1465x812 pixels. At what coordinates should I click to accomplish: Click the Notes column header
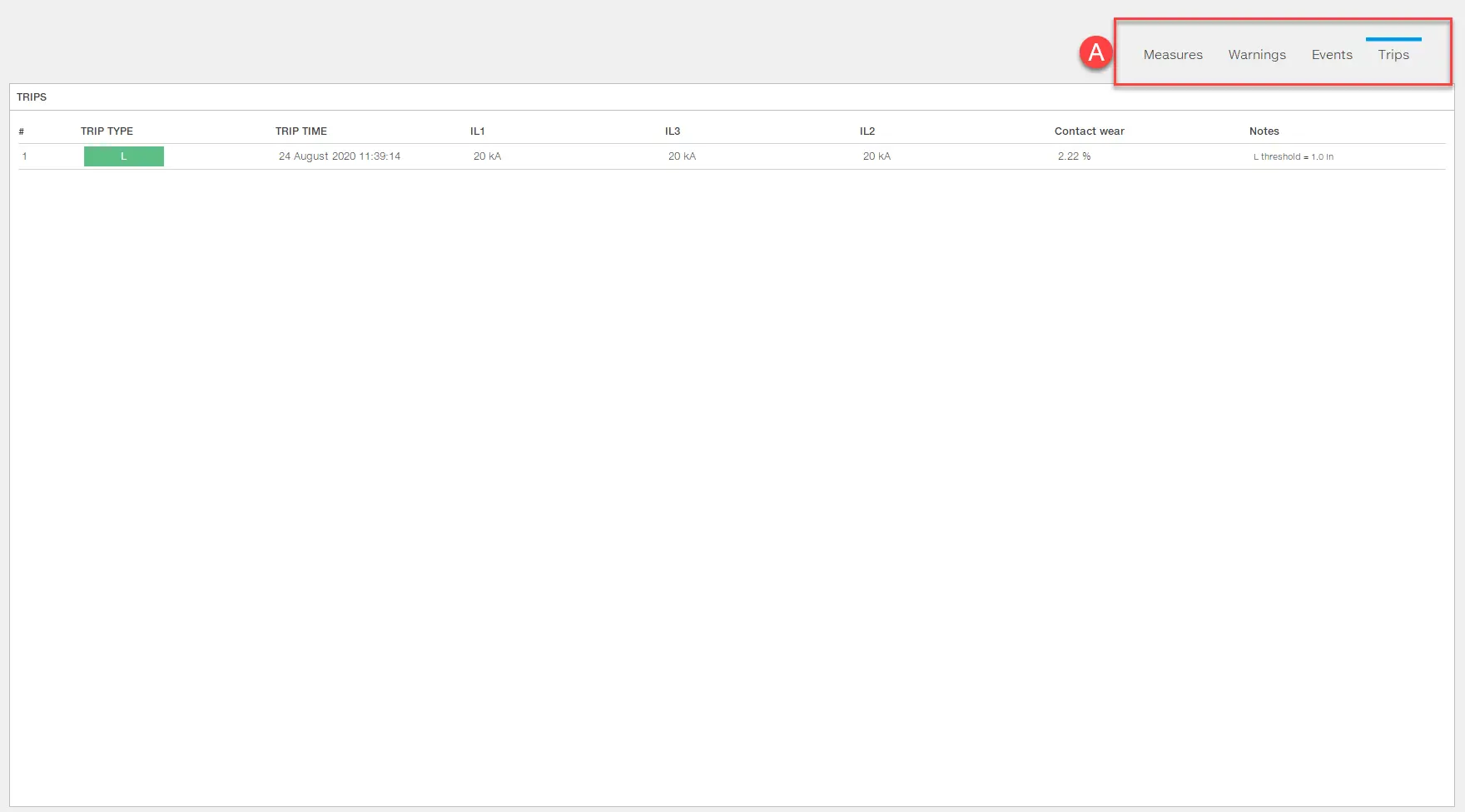[1264, 131]
